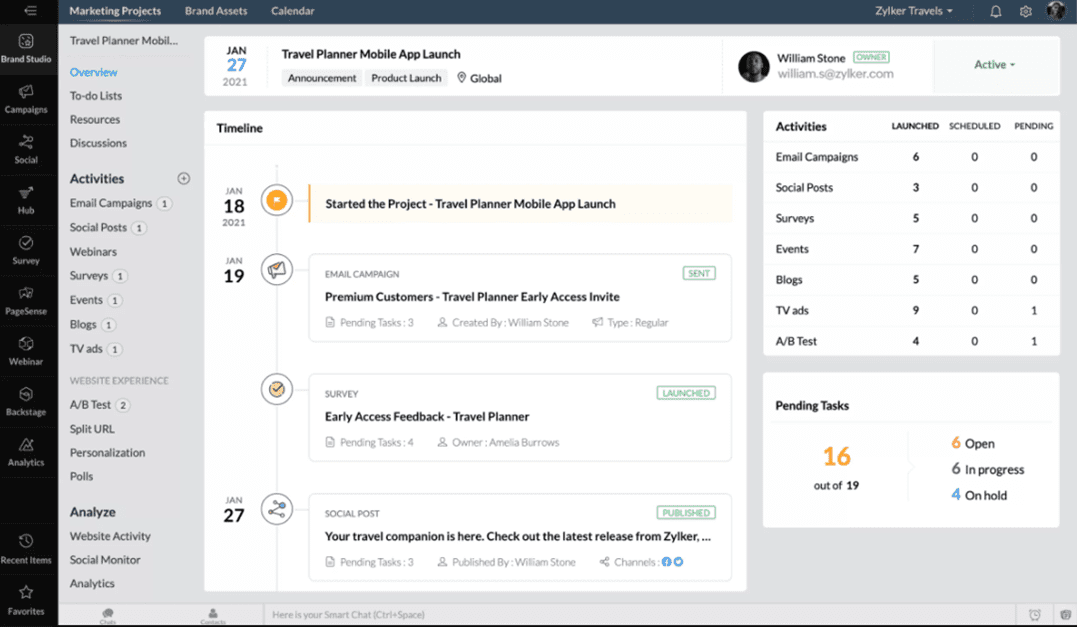Open the PageSense app icon
The height and width of the screenshot is (627, 1077).
tap(26, 299)
